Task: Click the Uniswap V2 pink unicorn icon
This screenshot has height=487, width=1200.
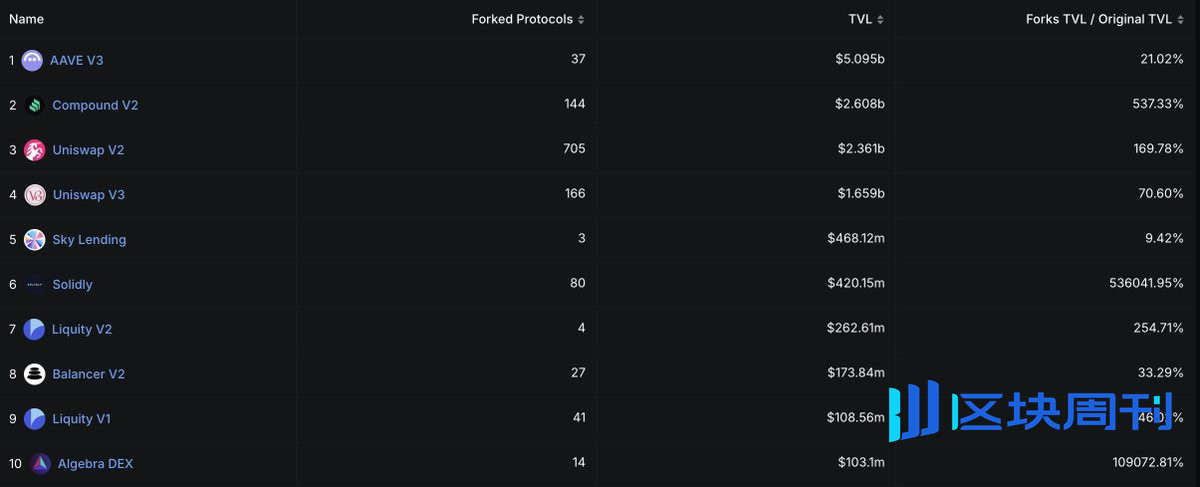Action: (x=35, y=150)
